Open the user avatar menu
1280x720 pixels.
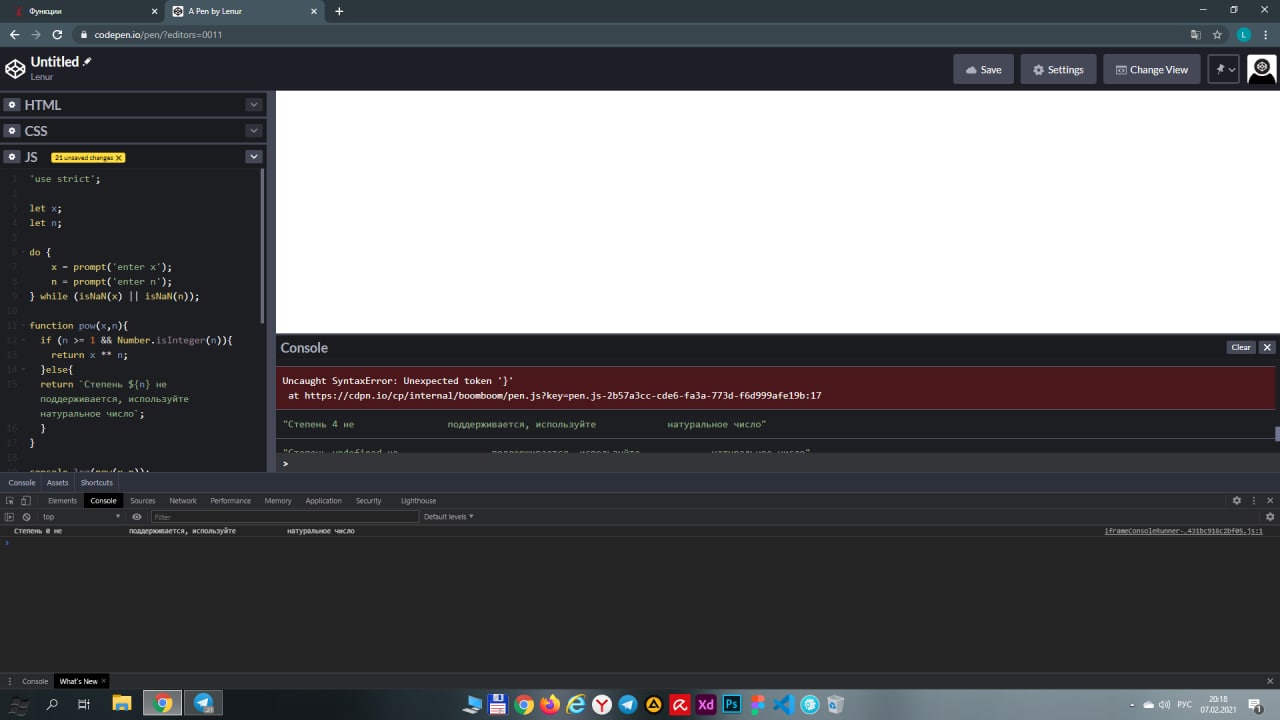(1262, 69)
